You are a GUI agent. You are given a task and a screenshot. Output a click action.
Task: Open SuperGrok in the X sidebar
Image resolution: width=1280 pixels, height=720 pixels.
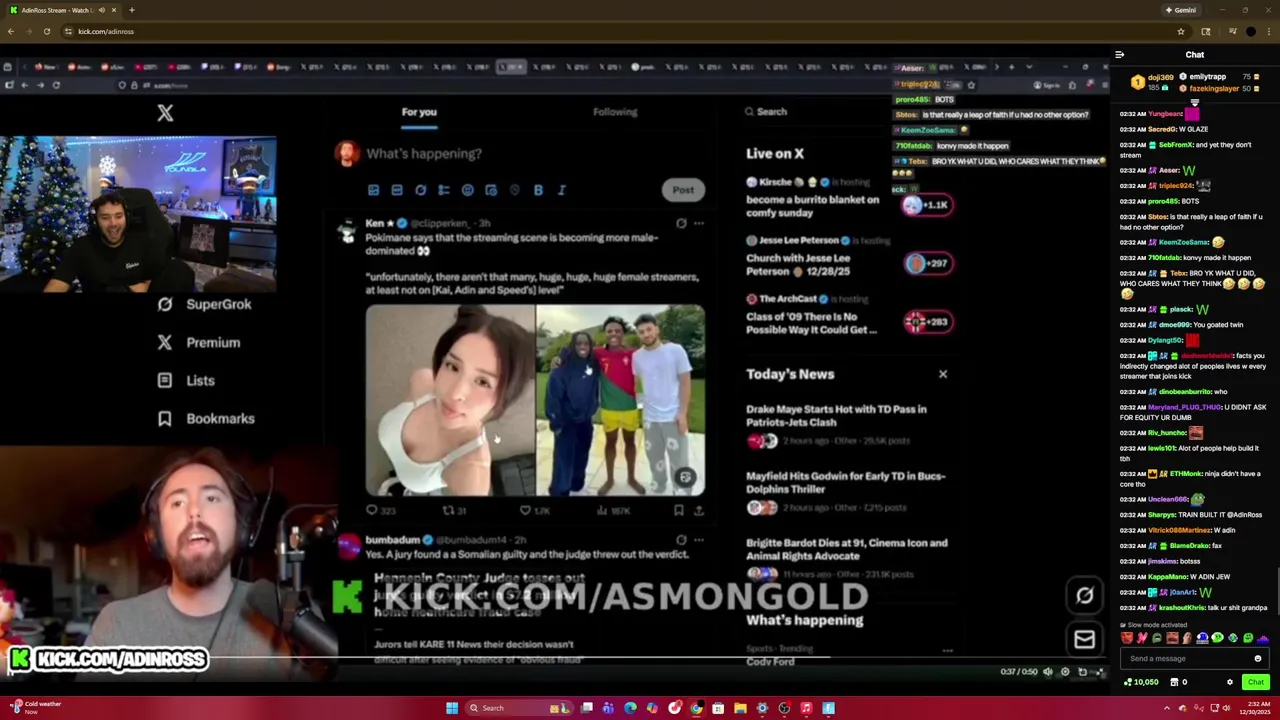(x=205, y=304)
